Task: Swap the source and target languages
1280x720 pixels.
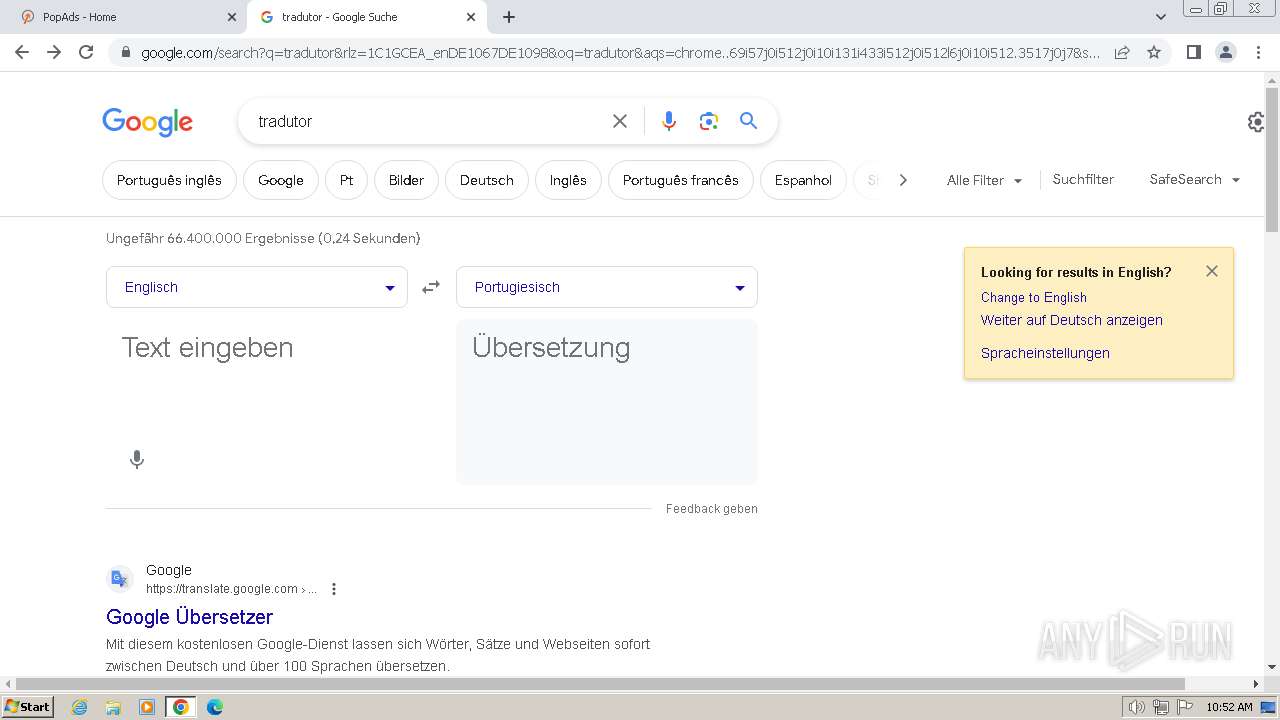Action: coord(431,287)
